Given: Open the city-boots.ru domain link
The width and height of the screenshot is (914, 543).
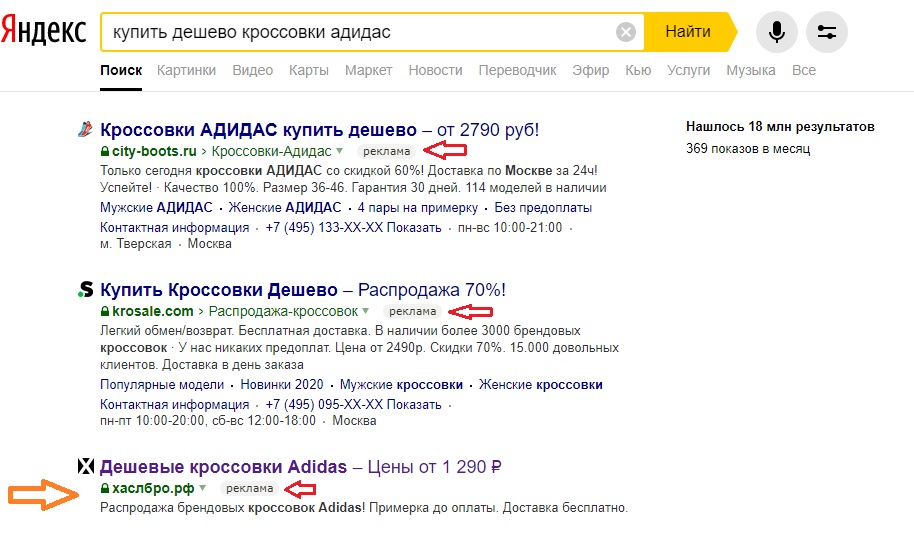Looking at the screenshot, I should [x=154, y=151].
